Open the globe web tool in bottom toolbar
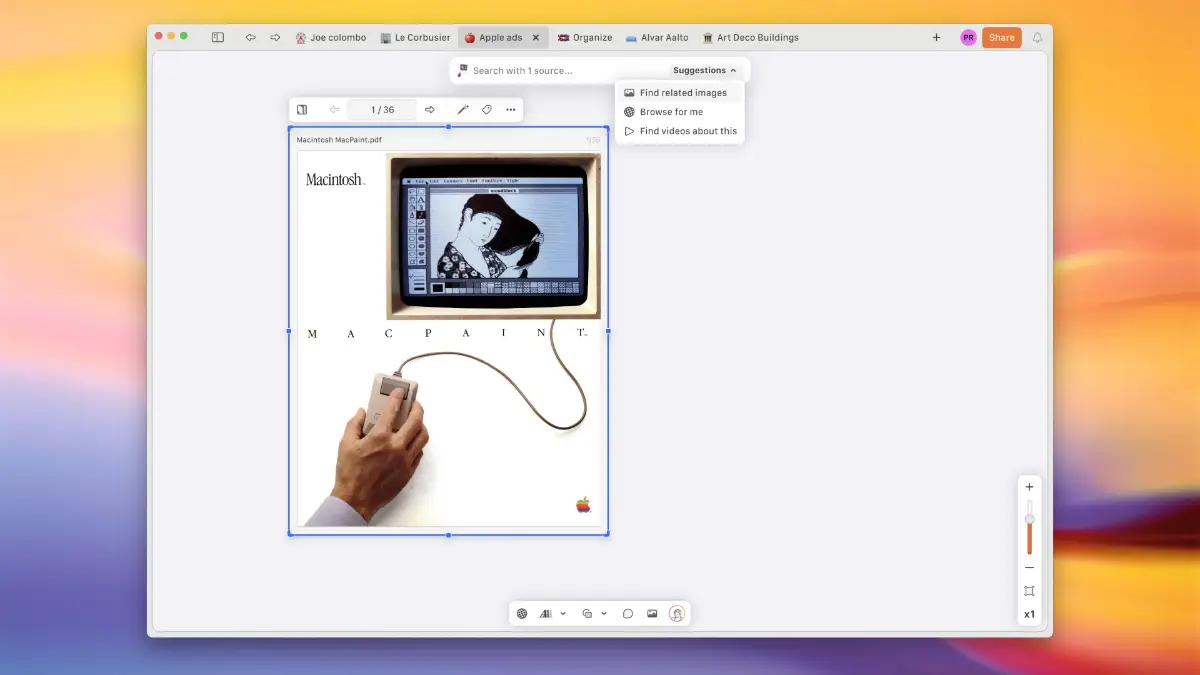 (522, 614)
